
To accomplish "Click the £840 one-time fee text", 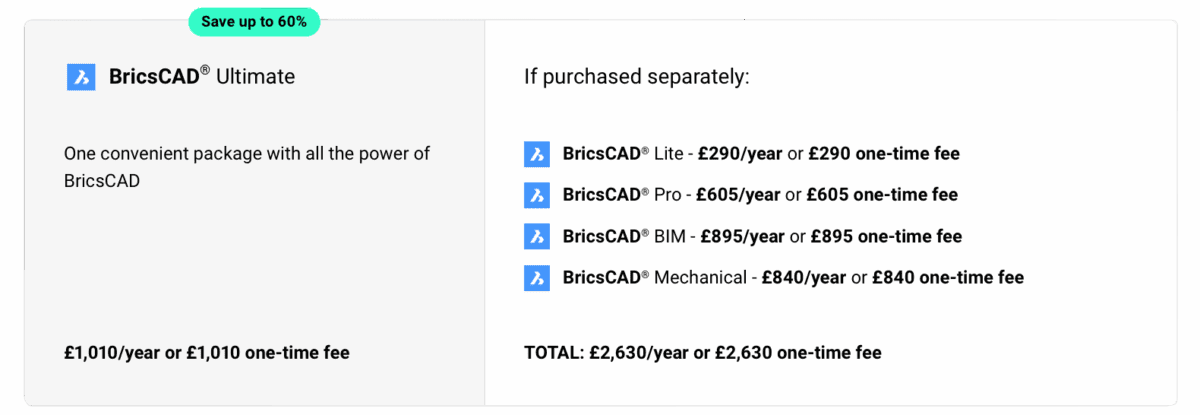I will click(x=948, y=278).
